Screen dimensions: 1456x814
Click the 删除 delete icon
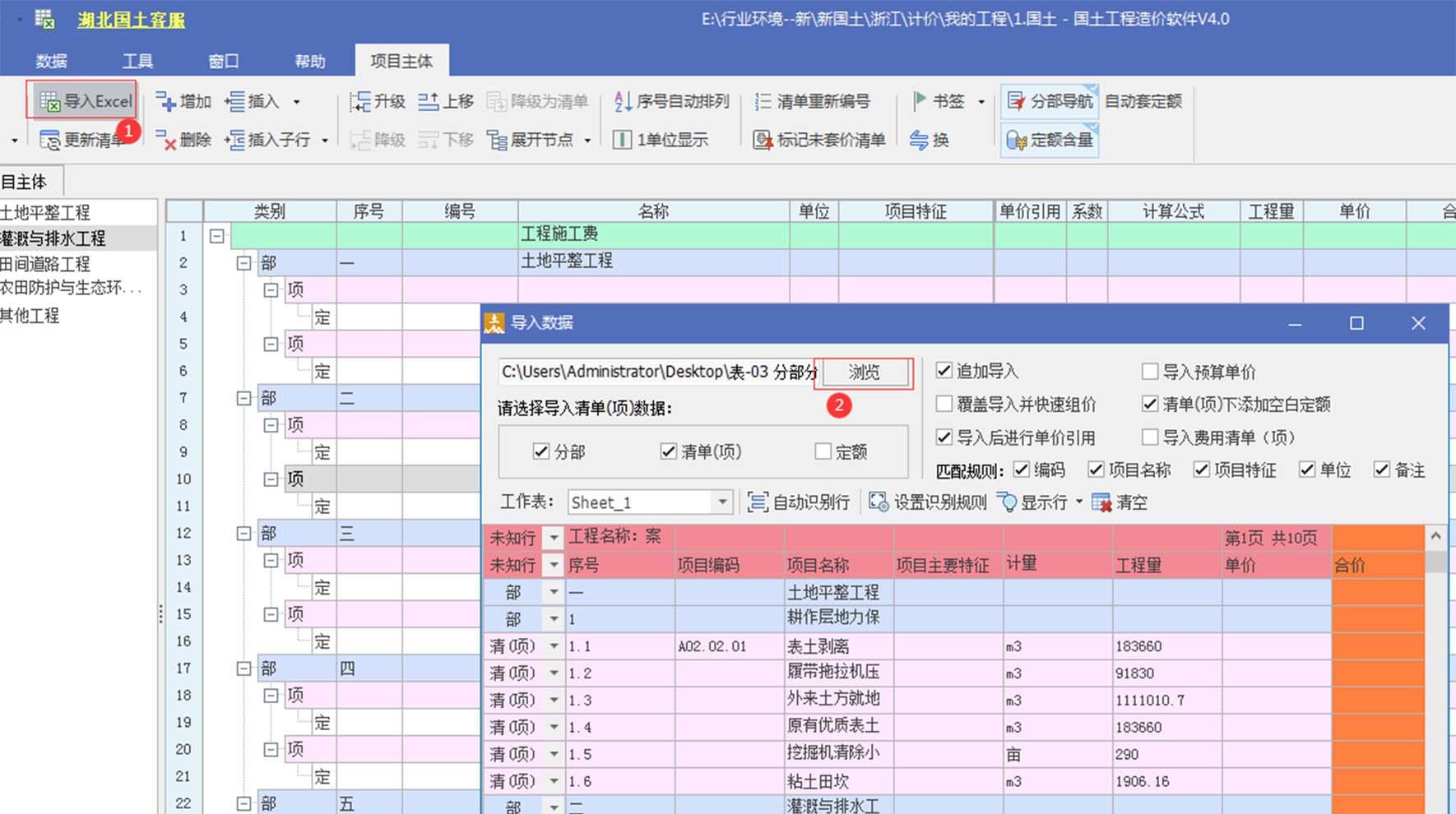coord(166,141)
